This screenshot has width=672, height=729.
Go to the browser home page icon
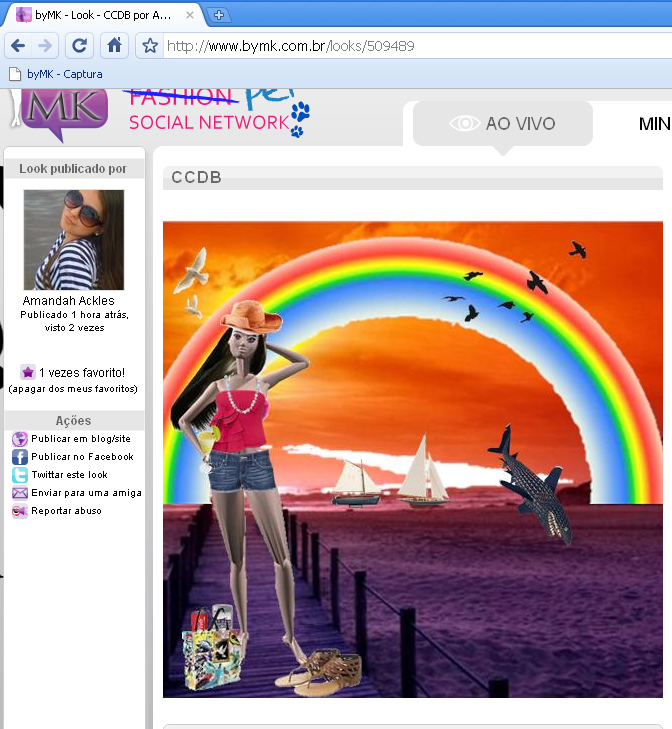(x=116, y=46)
